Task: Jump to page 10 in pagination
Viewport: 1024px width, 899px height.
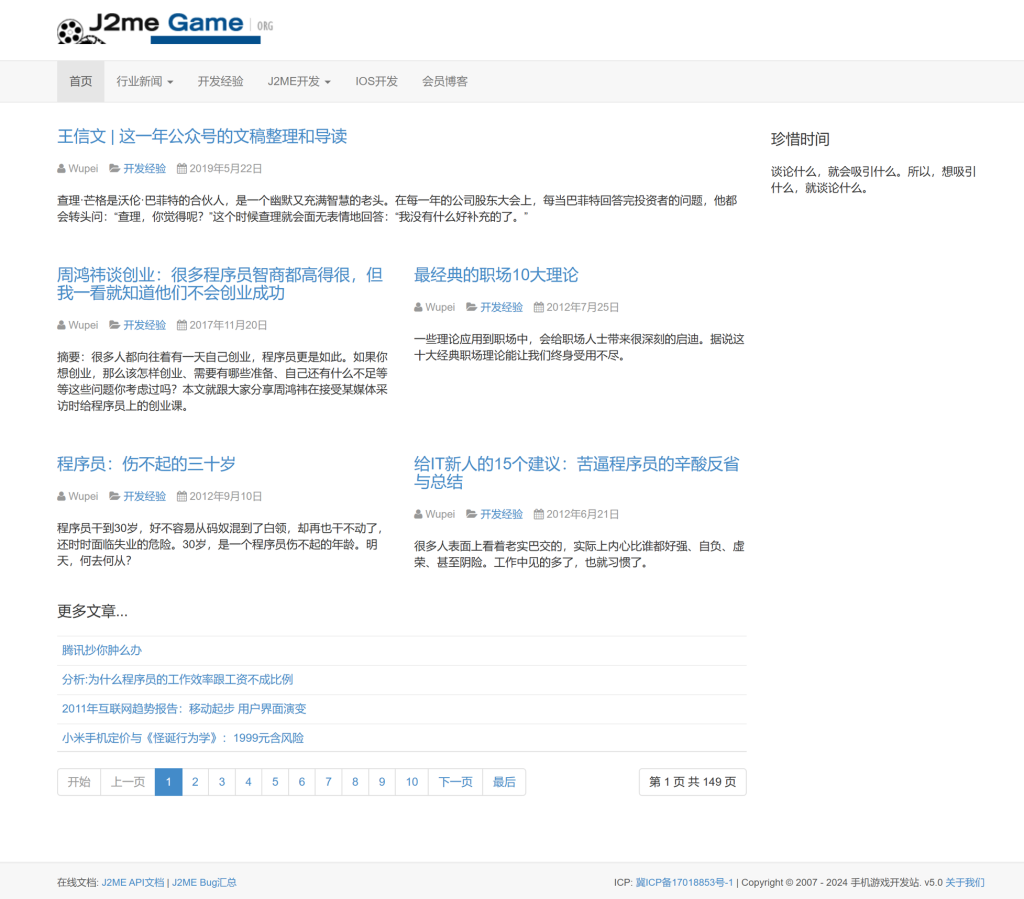Action: pyautogui.click(x=411, y=782)
